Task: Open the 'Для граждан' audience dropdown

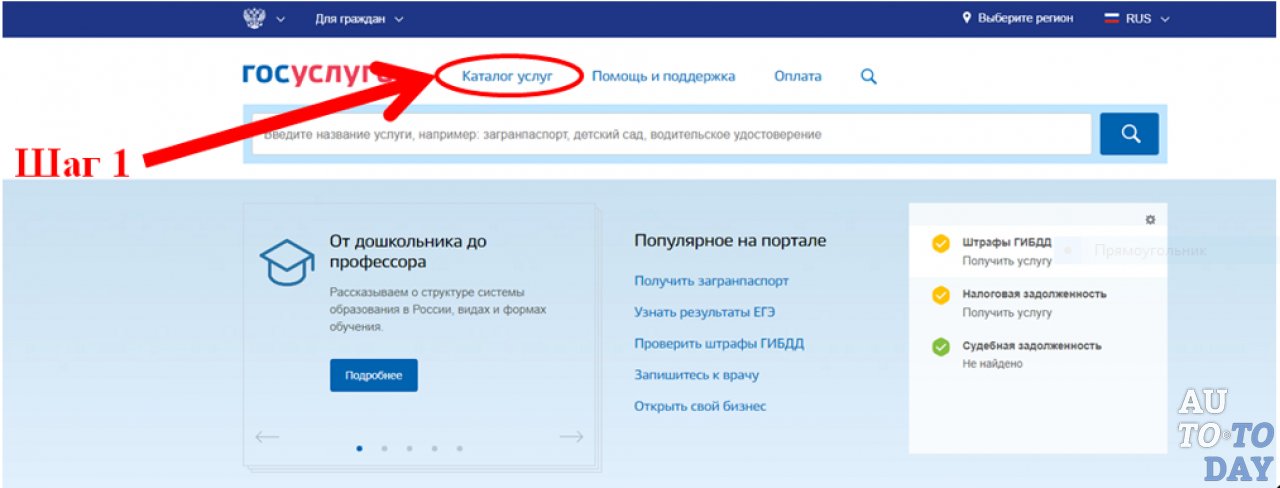Action: tap(359, 18)
